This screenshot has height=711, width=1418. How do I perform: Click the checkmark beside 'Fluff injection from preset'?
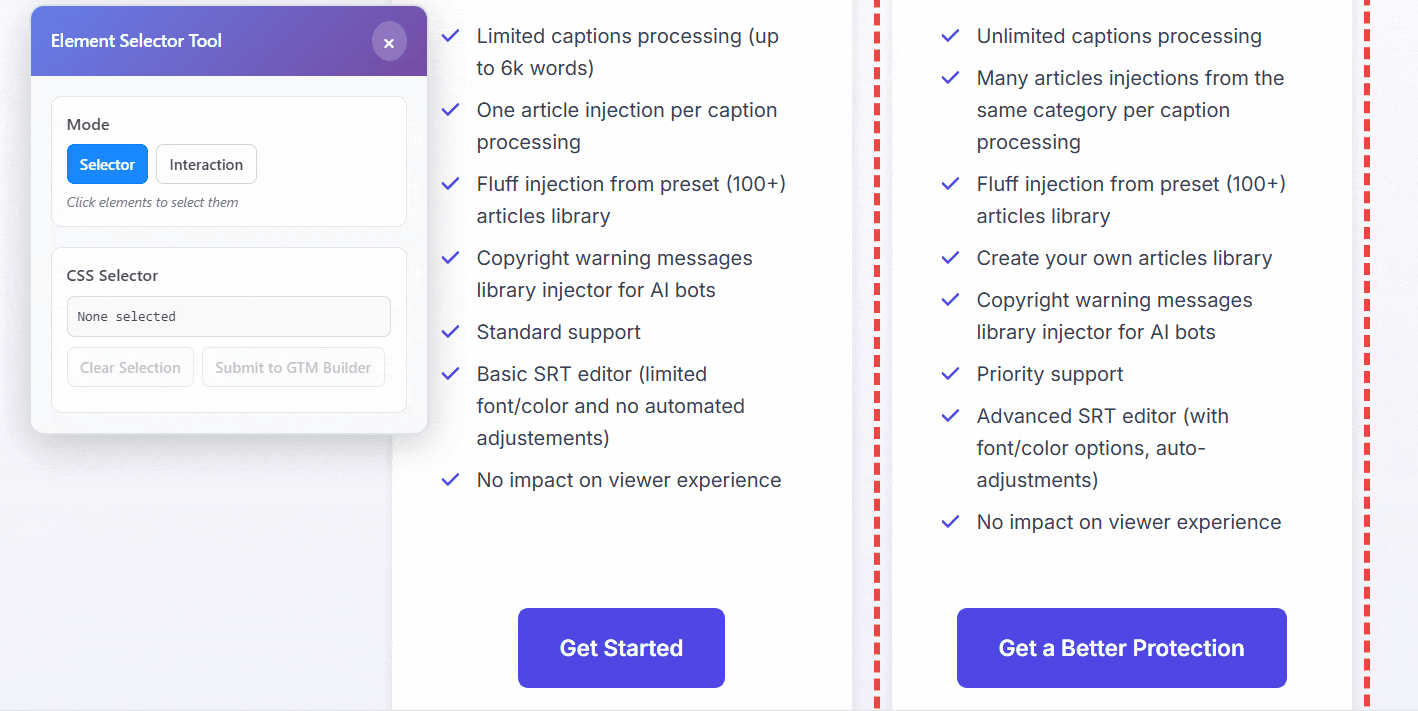[x=450, y=183]
